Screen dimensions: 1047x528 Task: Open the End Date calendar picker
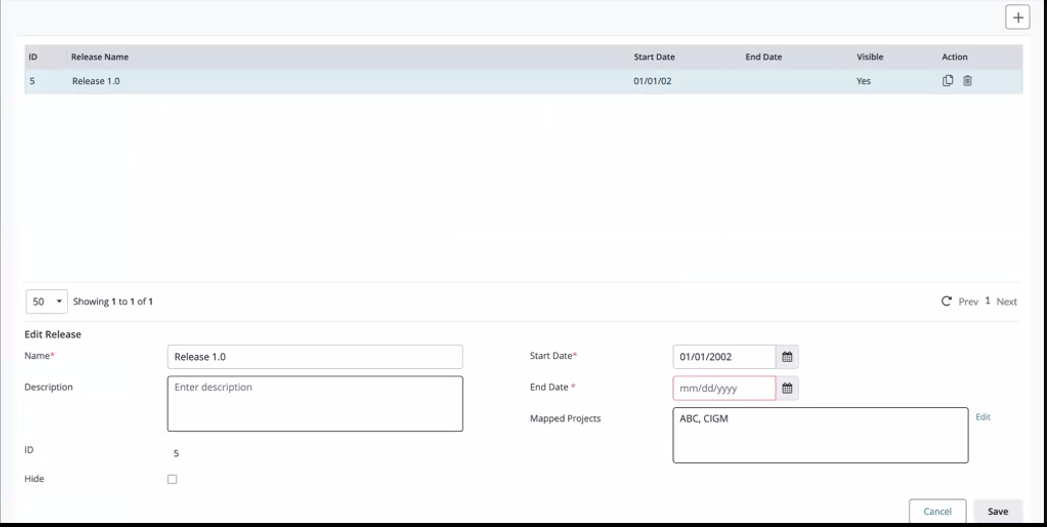(787, 389)
